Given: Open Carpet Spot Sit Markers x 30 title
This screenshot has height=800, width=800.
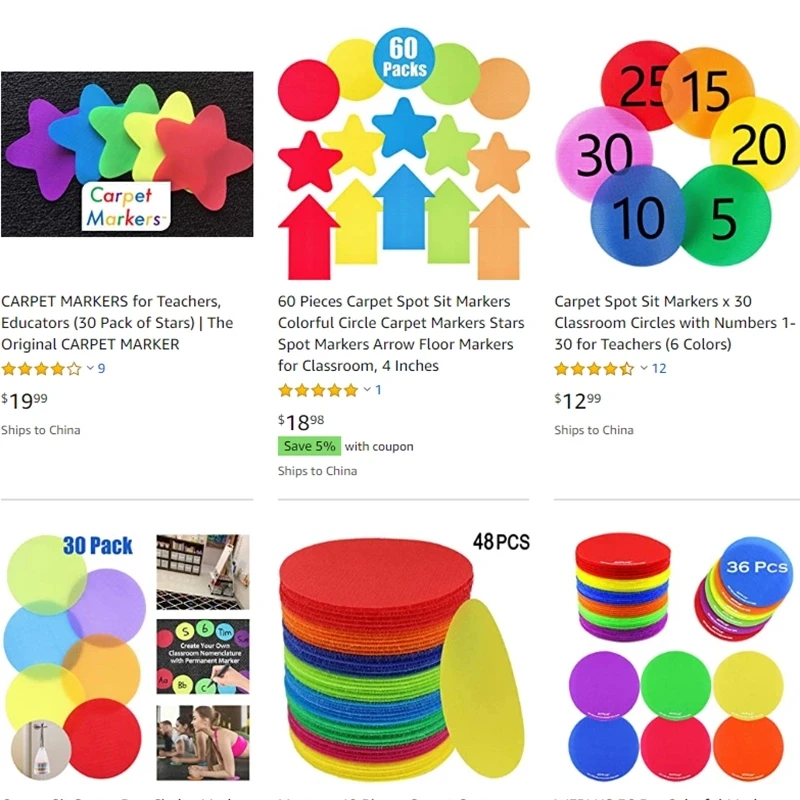Looking at the screenshot, I should point(674,322).
